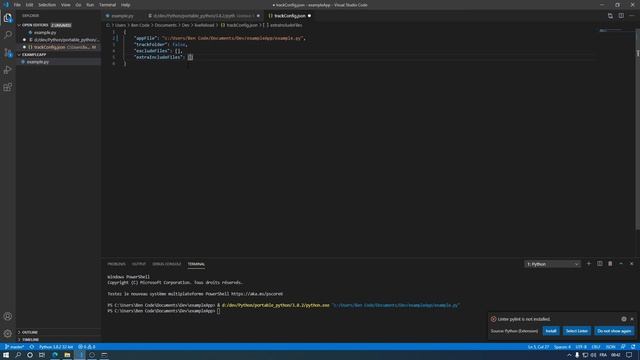Change the JSON language mode
This screenshot has height=360, width=640.
click(611, 347)
